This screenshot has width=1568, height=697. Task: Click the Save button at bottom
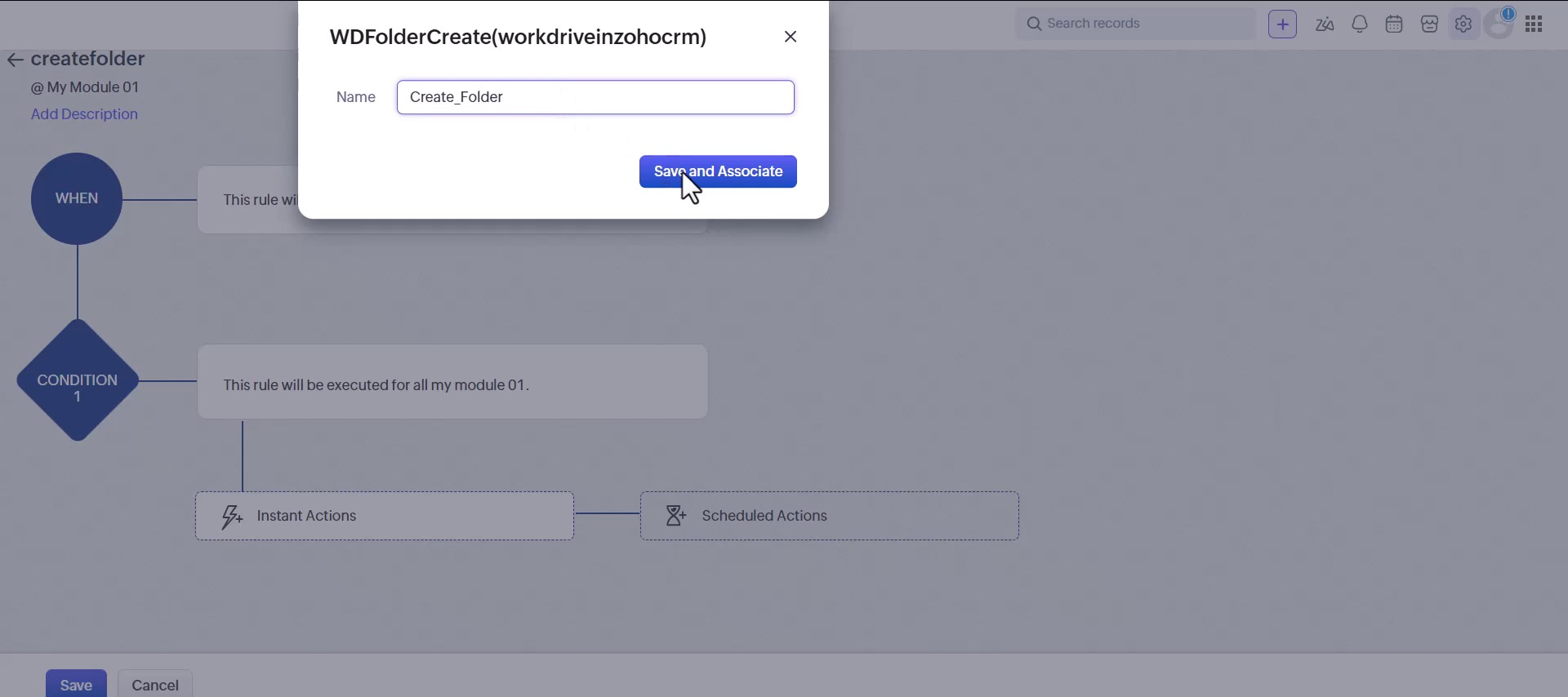coord(76,684)
